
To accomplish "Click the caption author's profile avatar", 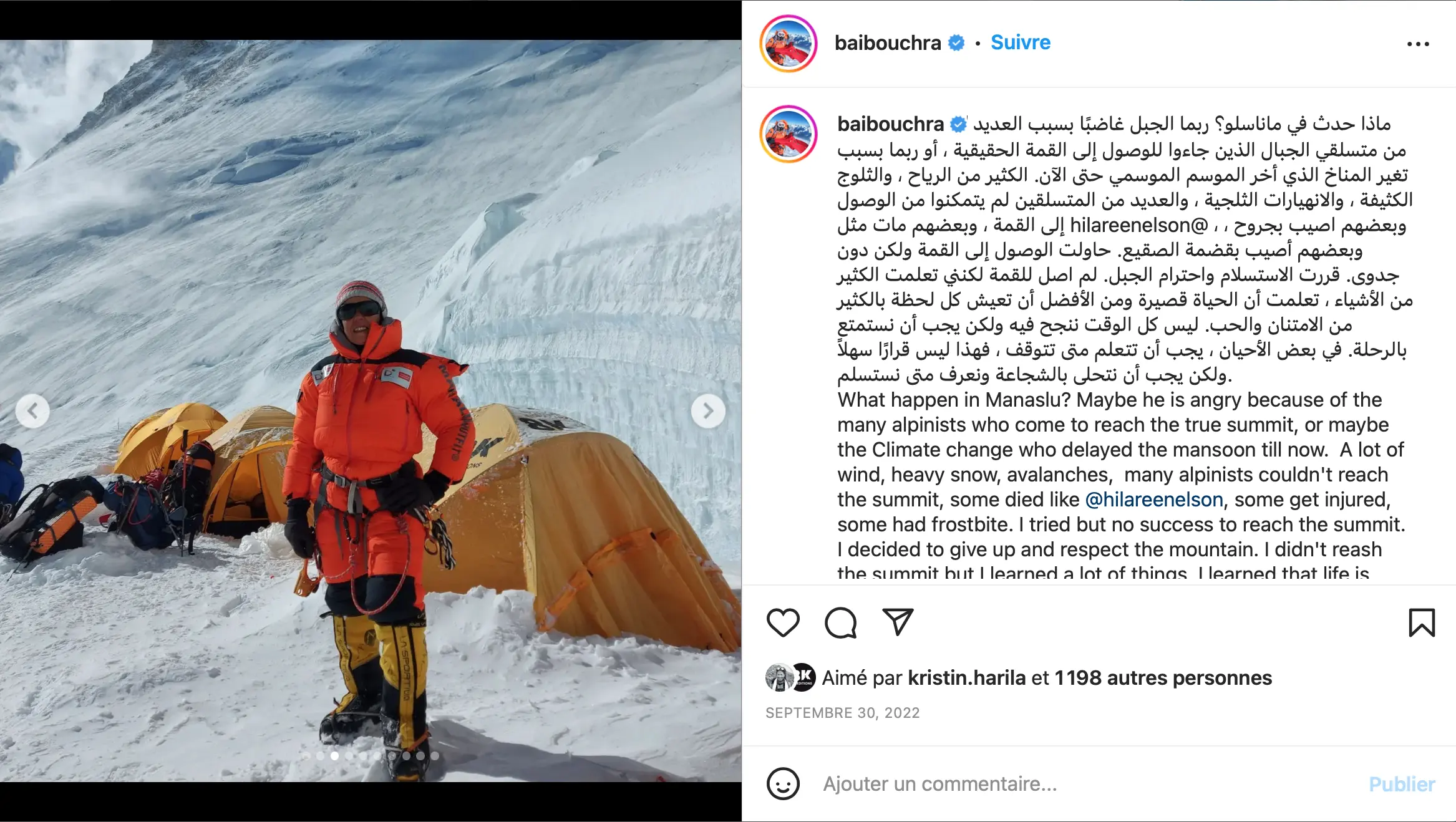I will (x=789, y=134).
